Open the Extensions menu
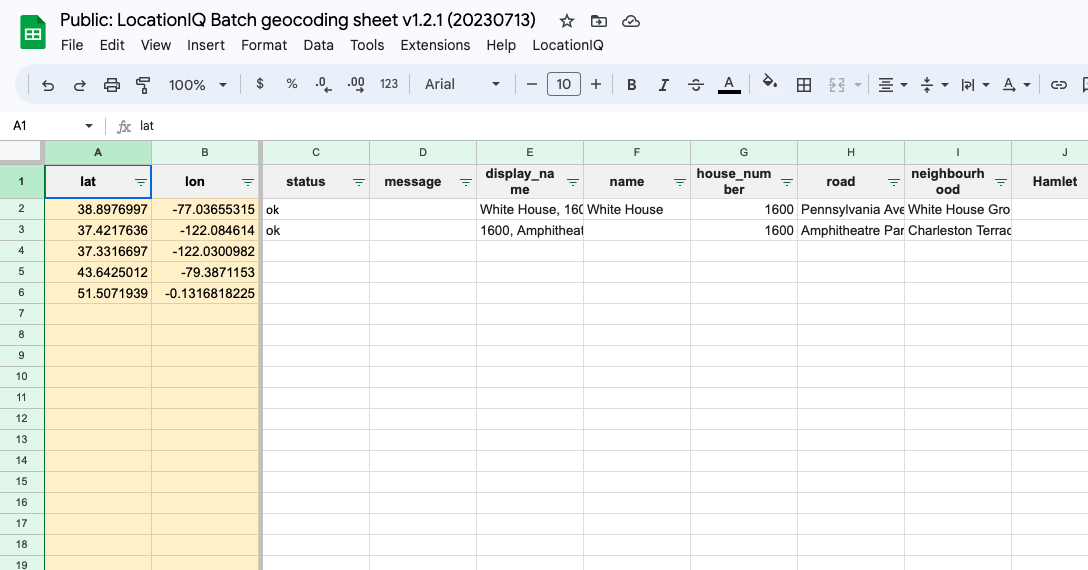Image resolution: width=1088 pixels, height=570 pixels. tap(435, 45)
